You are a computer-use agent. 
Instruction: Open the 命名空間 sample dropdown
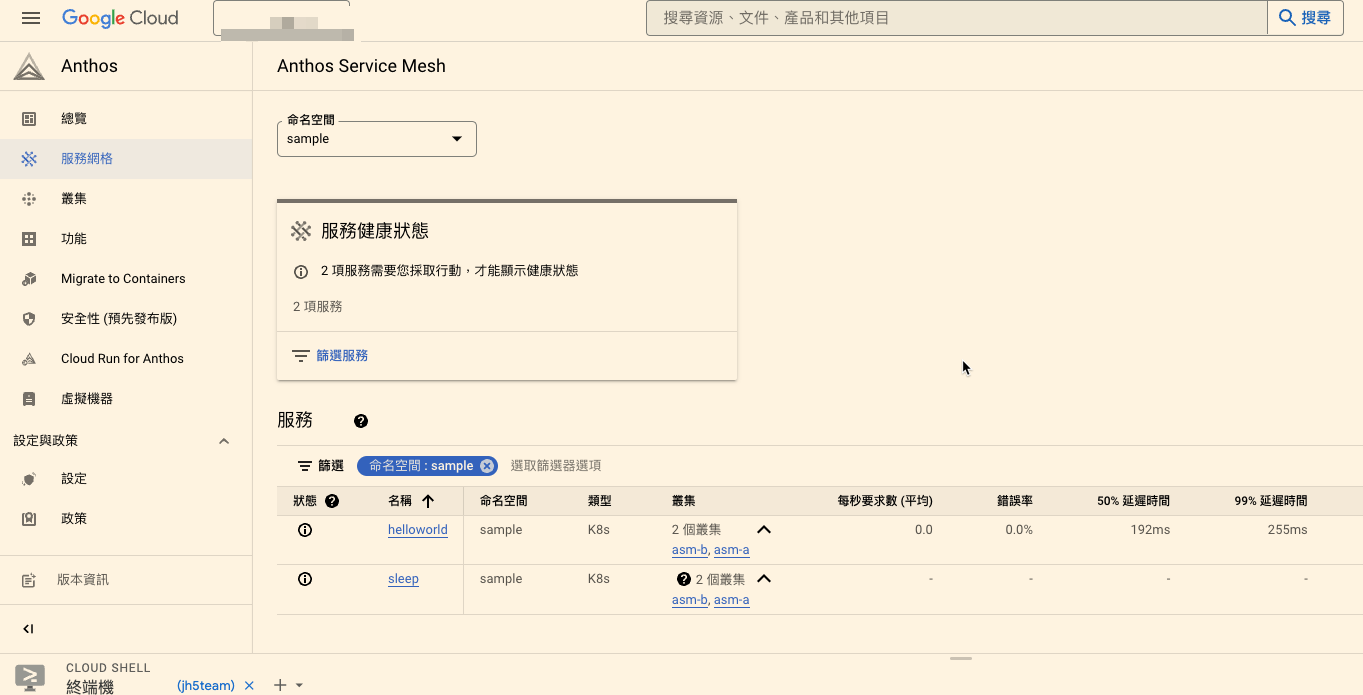click(x=377, y=139)
